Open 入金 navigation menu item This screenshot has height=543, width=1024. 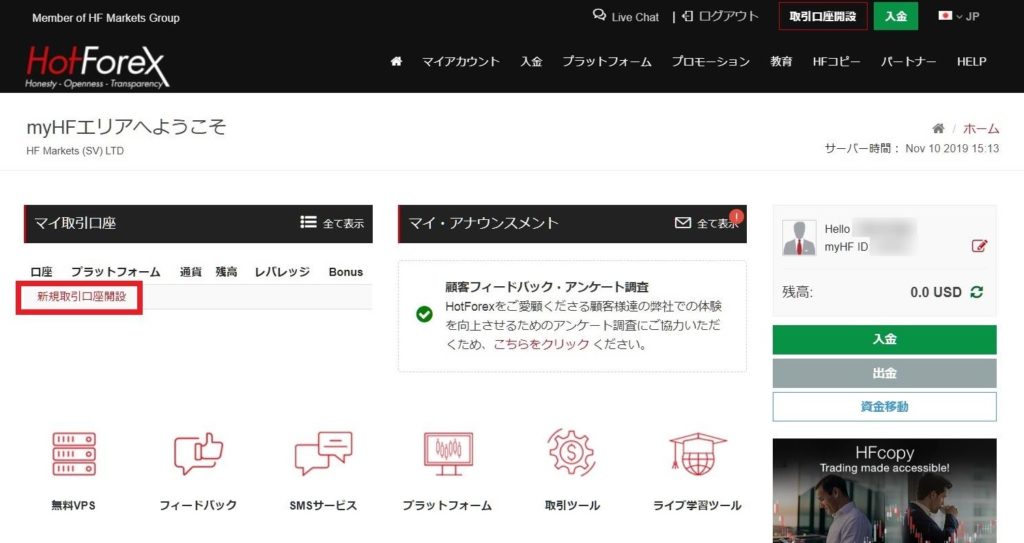click(531, 61)
